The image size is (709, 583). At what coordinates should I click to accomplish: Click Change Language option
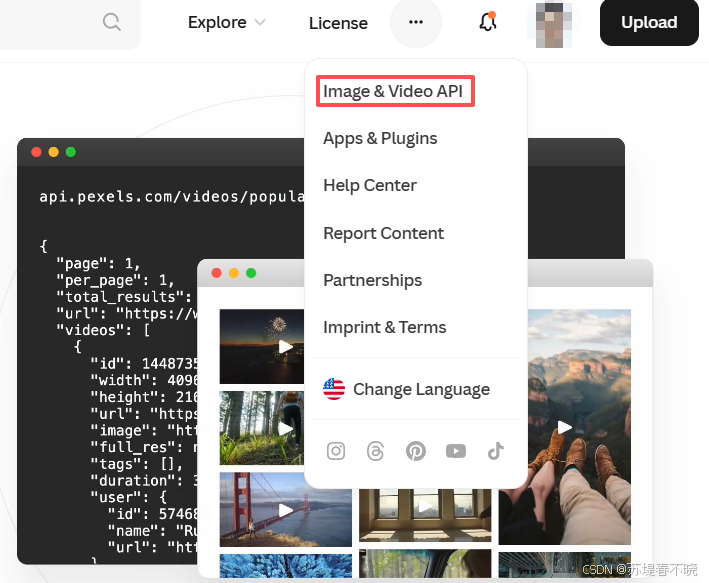pos(421,389)
